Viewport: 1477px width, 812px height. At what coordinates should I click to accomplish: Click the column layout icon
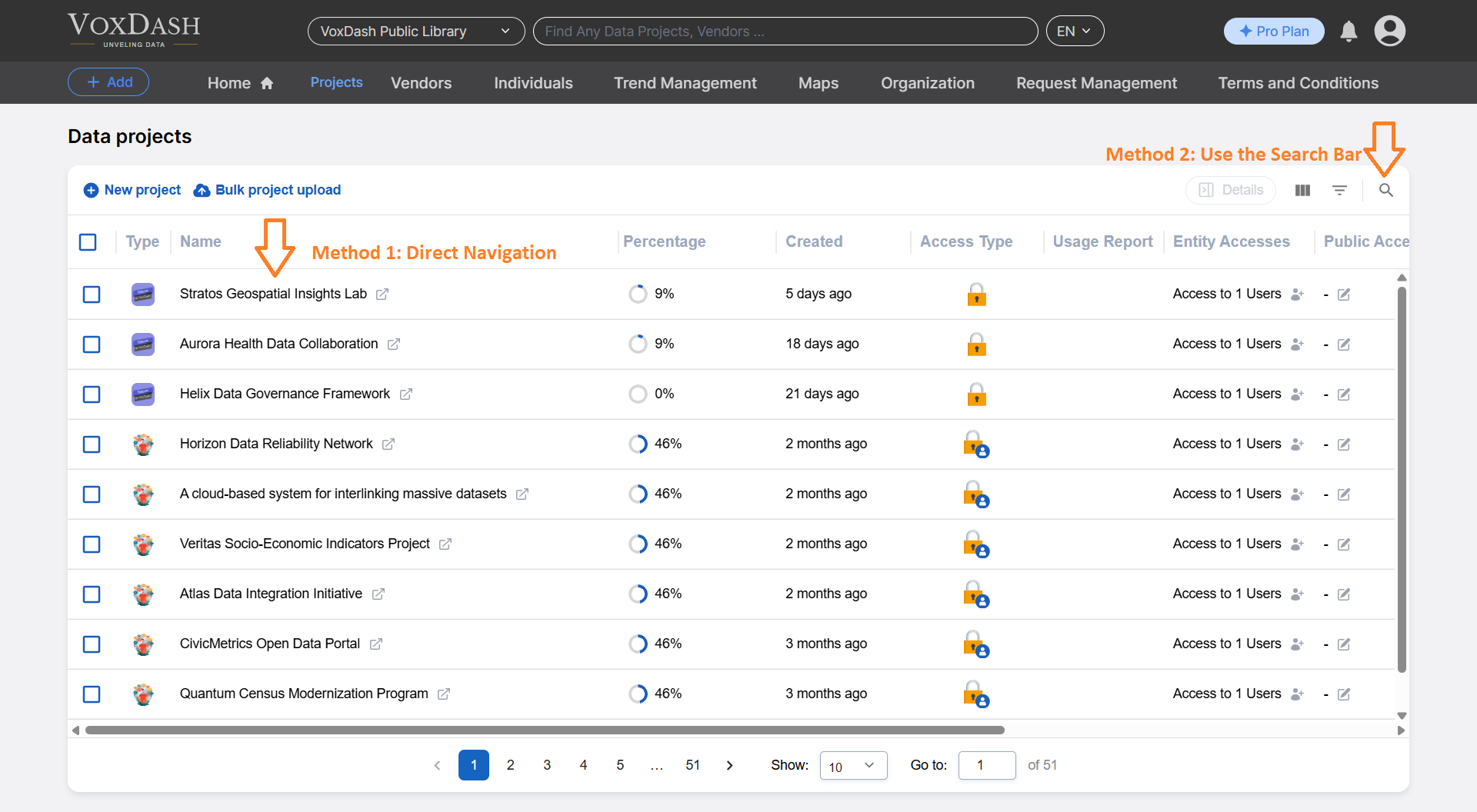click(1302, 190)
